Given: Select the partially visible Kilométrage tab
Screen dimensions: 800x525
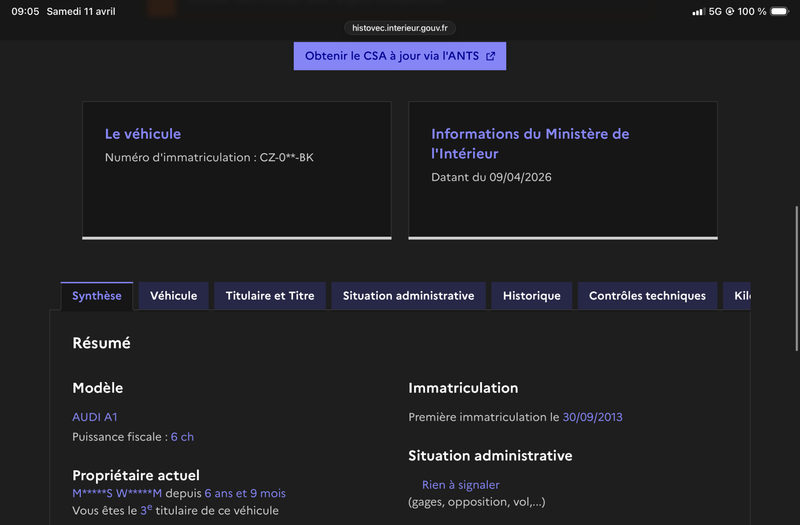Looking at the screenshot, I should tap(737, 296).
